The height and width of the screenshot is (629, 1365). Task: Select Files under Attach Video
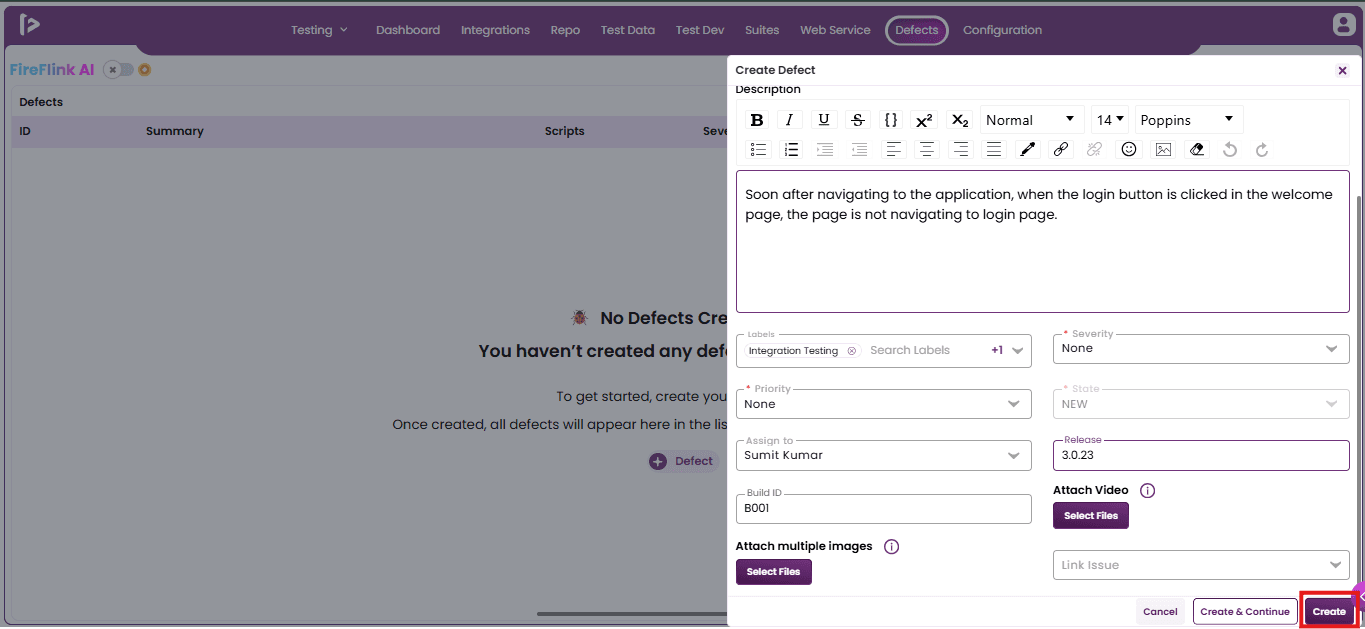1091,516
